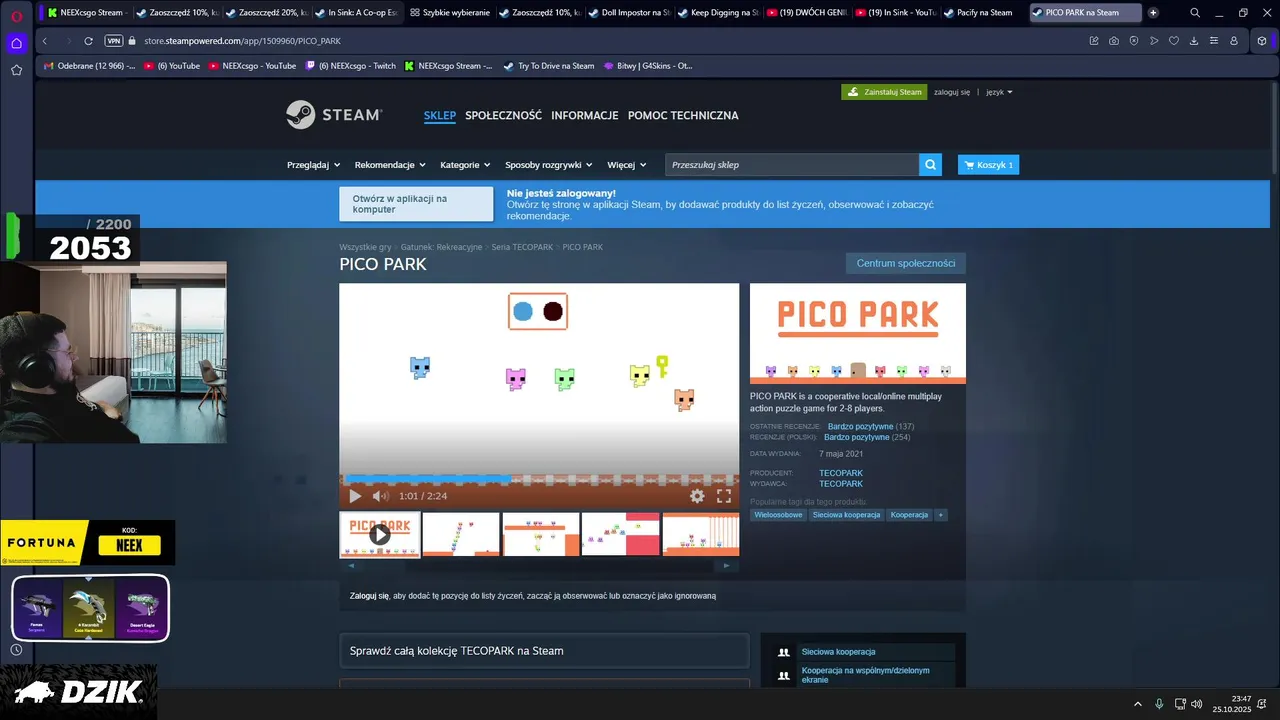
Task: Open the Try To Drive na Steam bookmark
Action: [549, 66]
